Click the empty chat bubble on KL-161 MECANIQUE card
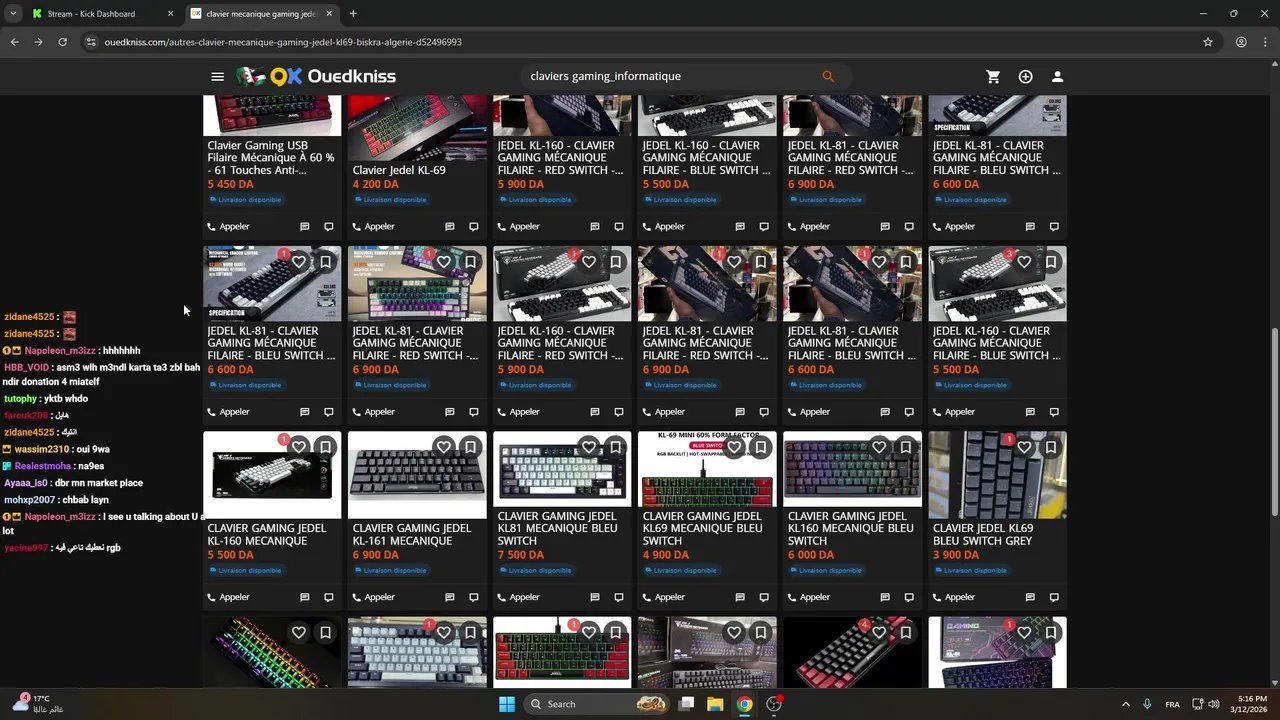 tap(474, 597)
